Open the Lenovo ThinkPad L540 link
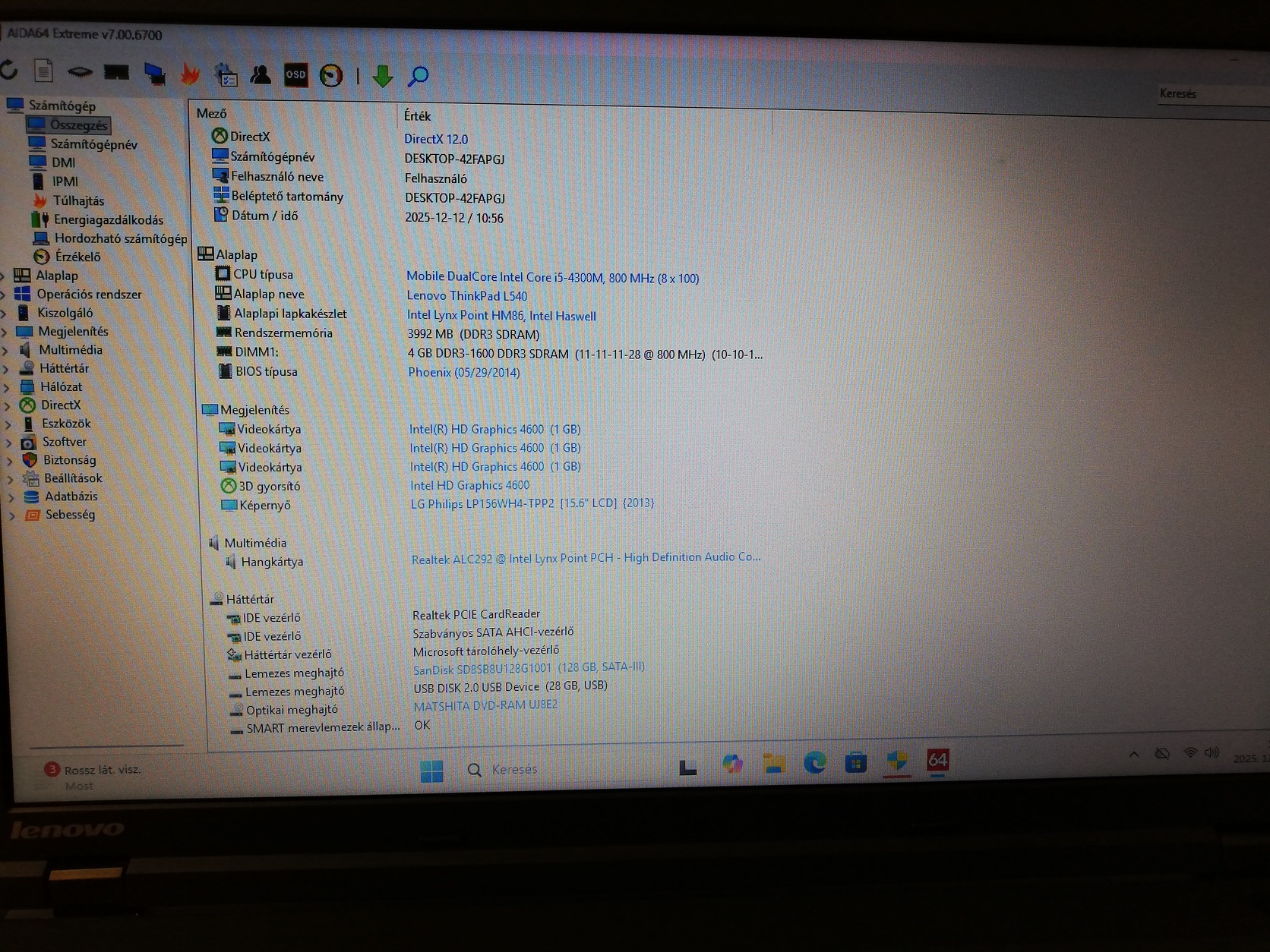 click(x=466, y=296)
